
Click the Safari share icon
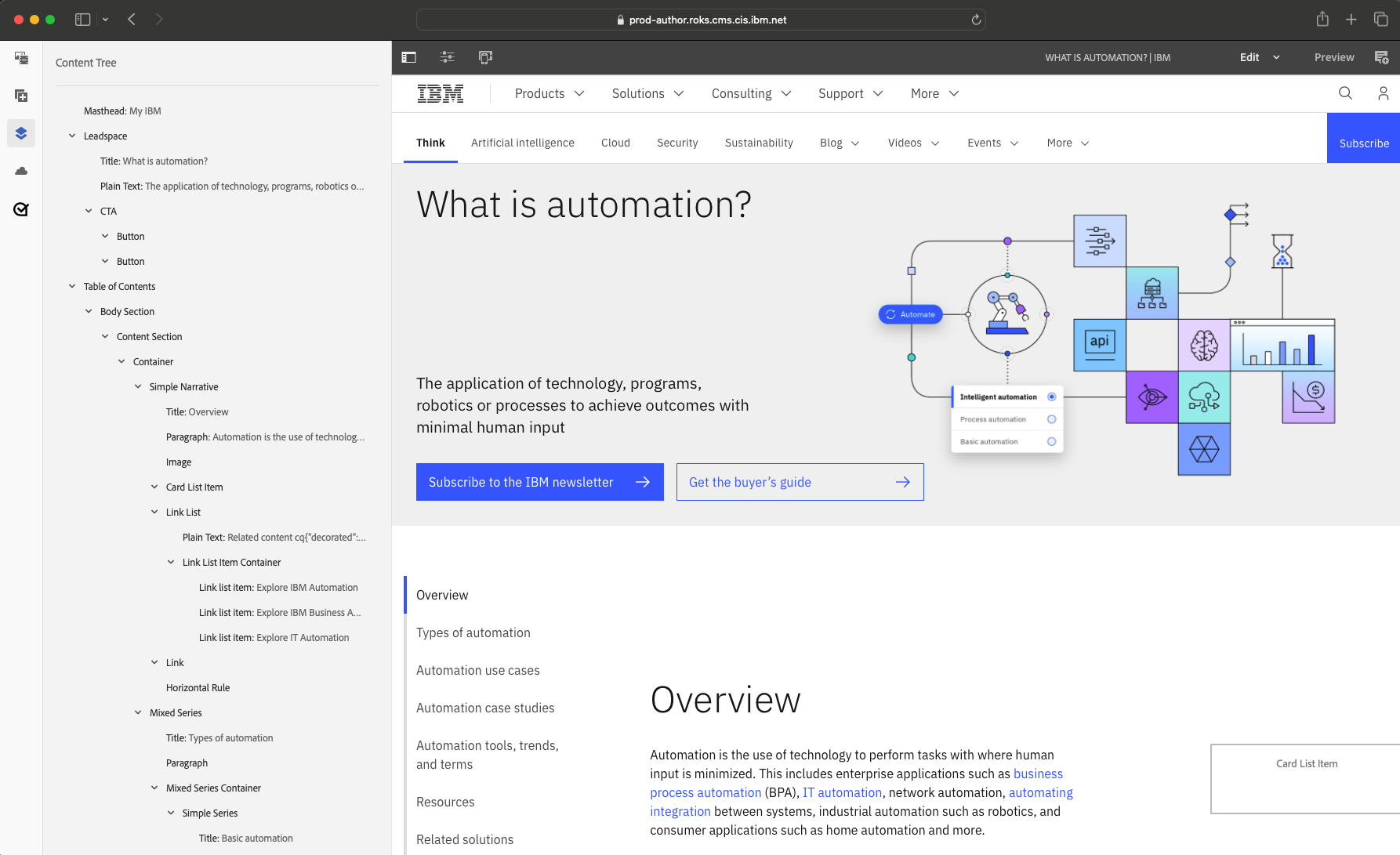click(x=1322, y=20)
